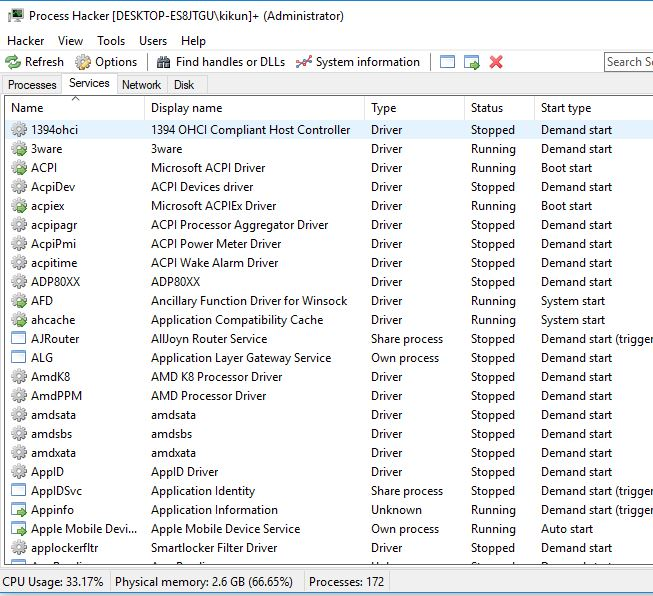Click the gear icon of amdsbs
The height and width of the screenshot is (596, 653).
[x=19, y=434]
